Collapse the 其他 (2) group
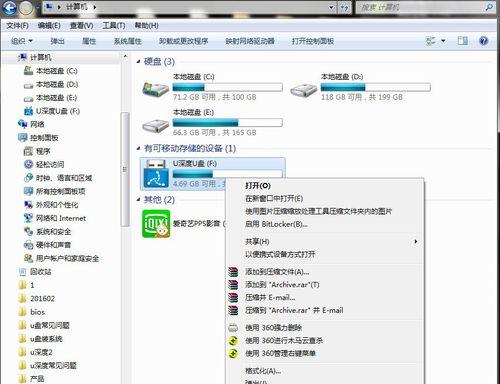Viewport: 500px width, 384px height. click(x=138, y=199)
